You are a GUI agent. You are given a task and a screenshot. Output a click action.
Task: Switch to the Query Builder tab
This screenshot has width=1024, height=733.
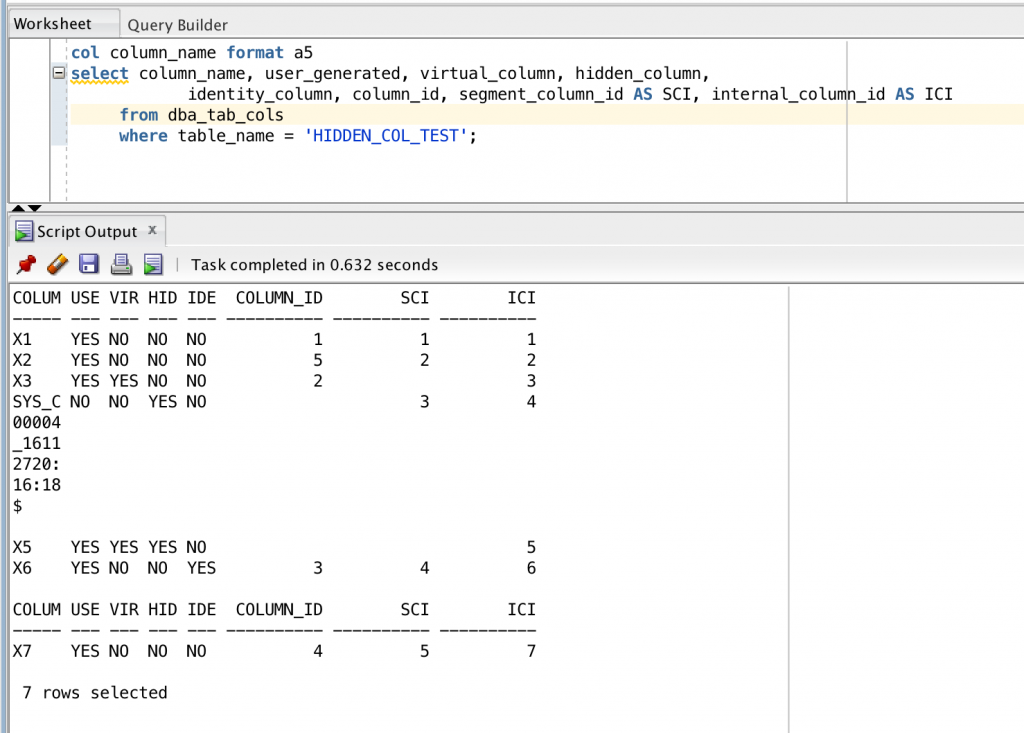[177, 25]
